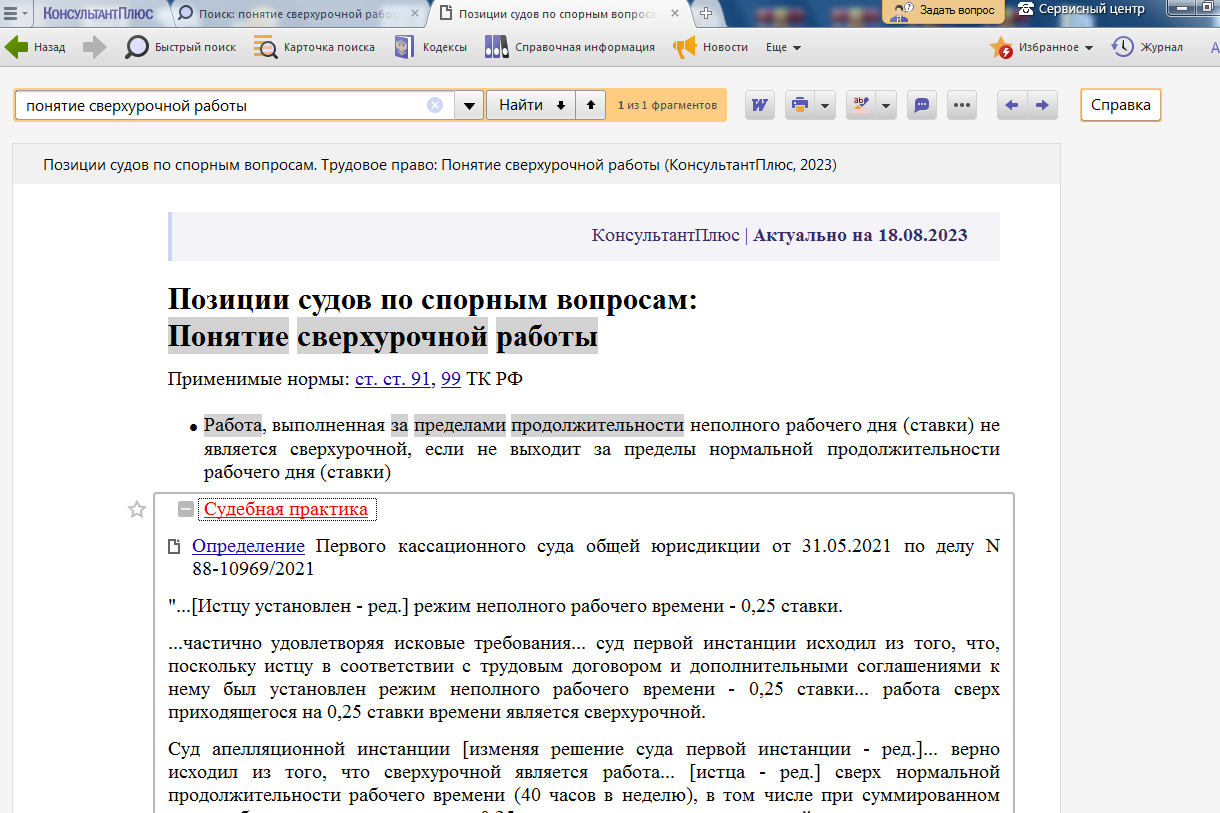Expand the Избранное dropdown menu

click(1088, 48)
